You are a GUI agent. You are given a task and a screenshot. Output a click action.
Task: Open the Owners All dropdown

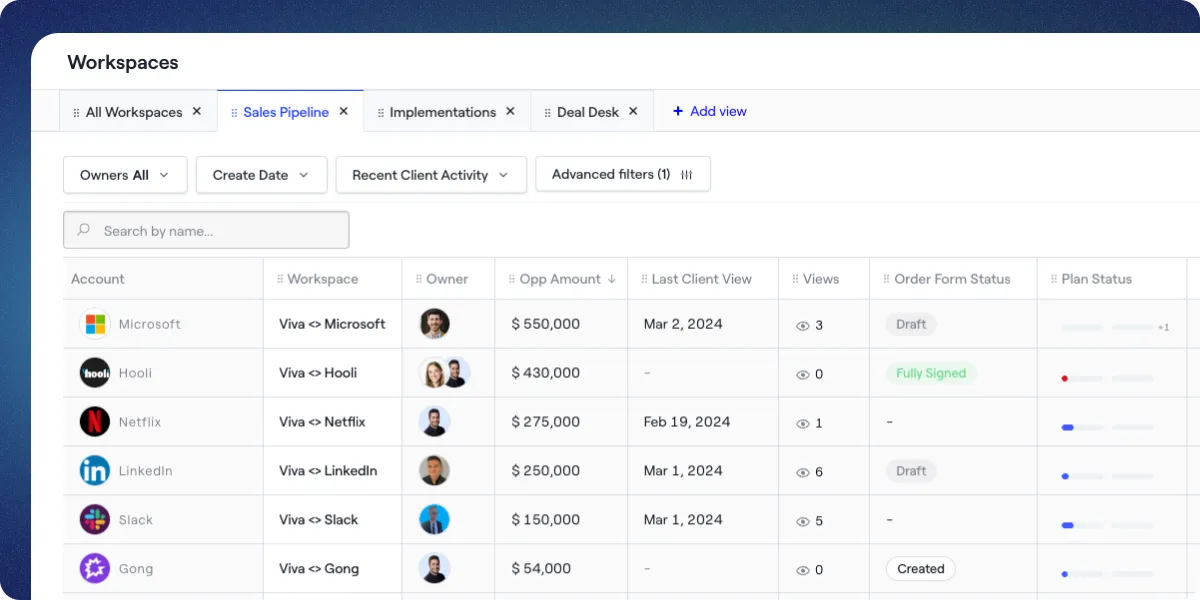(x=125, y=175)
